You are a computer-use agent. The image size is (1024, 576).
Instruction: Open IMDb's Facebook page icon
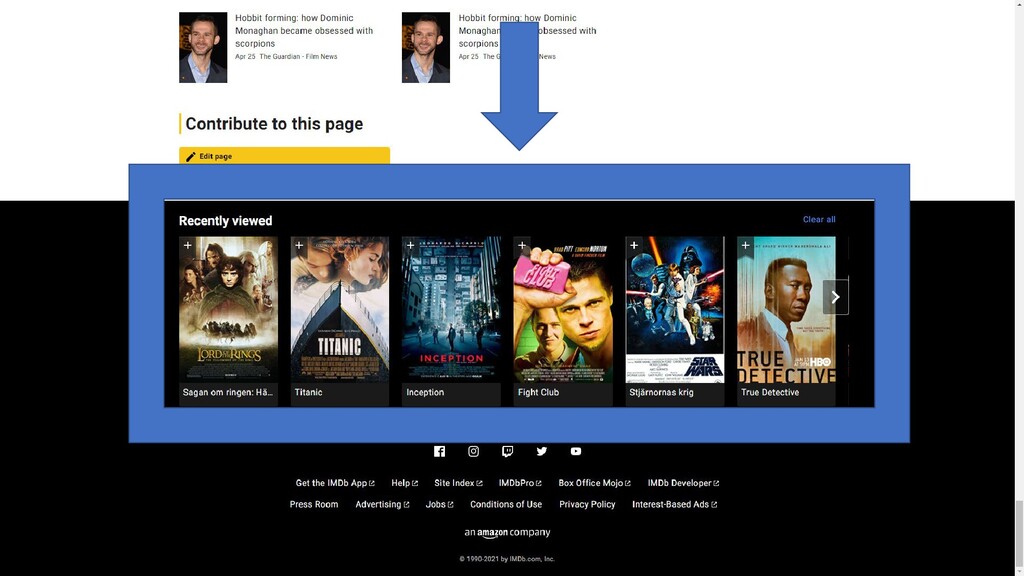pyautogui.click(x=440, y=451)
